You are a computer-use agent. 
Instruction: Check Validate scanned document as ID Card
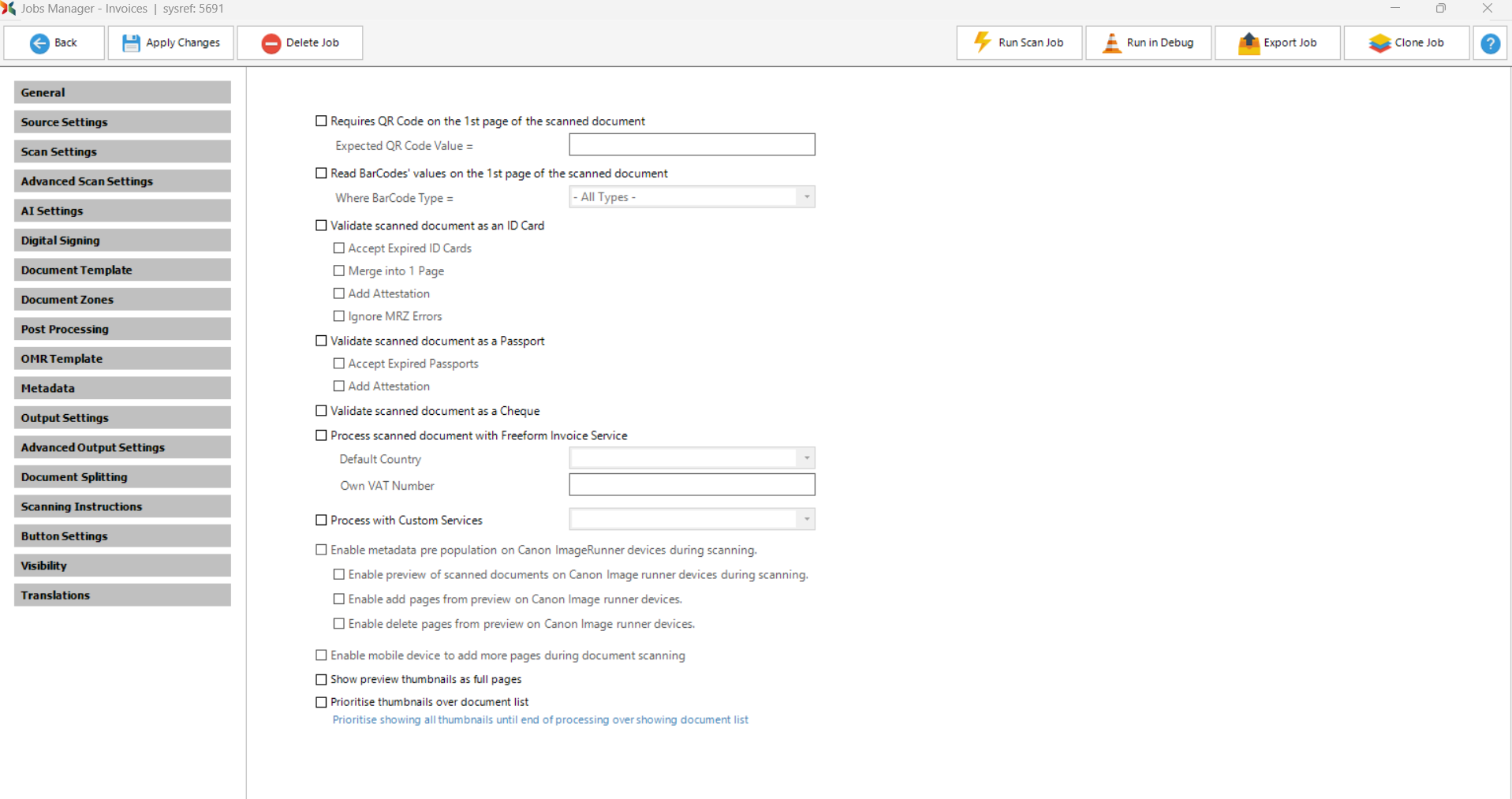point(321,226)
